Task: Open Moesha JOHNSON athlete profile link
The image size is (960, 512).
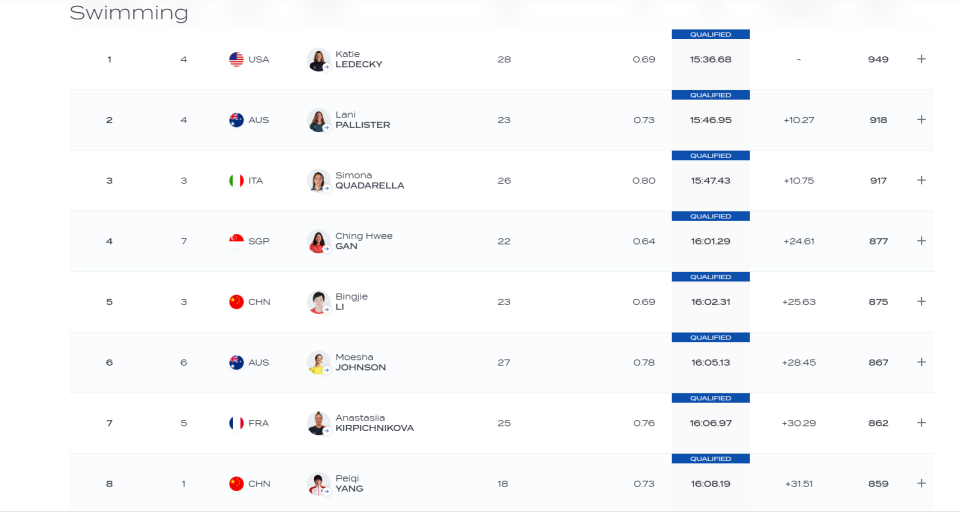Action: pyautogui.click(x=360, y=362)
